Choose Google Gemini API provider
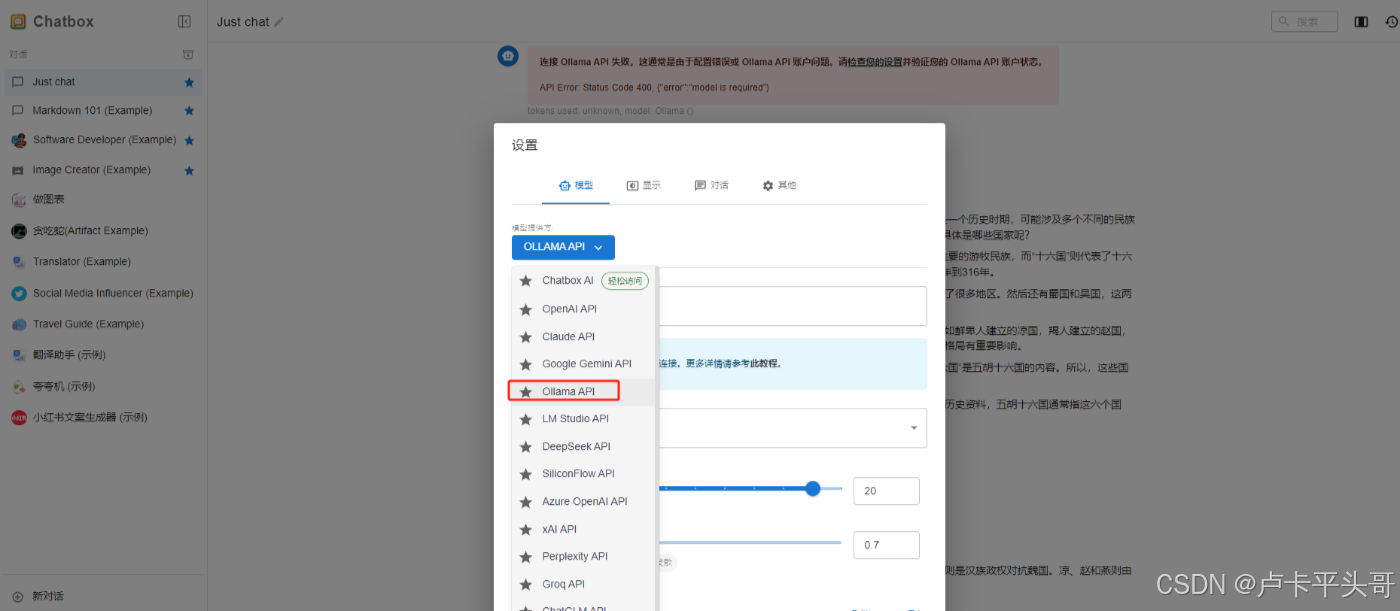1400x611 pixels. pyautogui.click(x=584, y=364)
